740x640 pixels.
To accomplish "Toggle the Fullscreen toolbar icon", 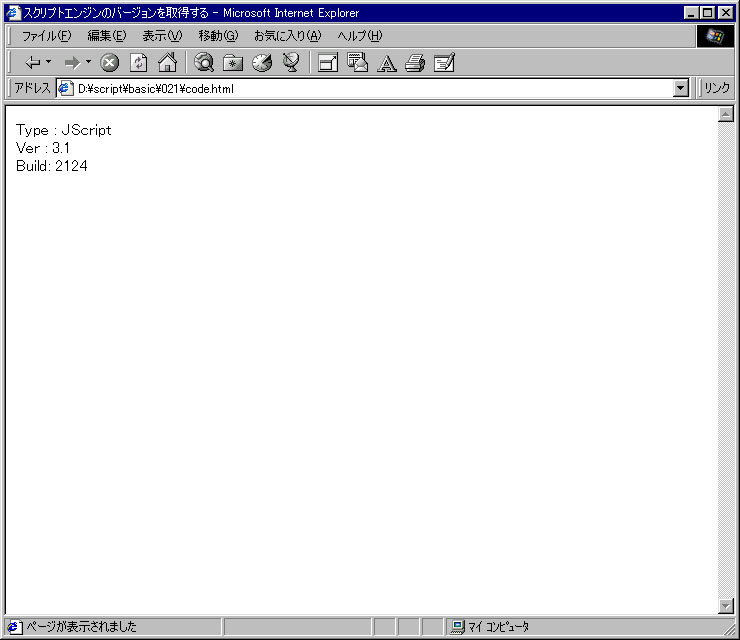I will [x=328, y=63].
